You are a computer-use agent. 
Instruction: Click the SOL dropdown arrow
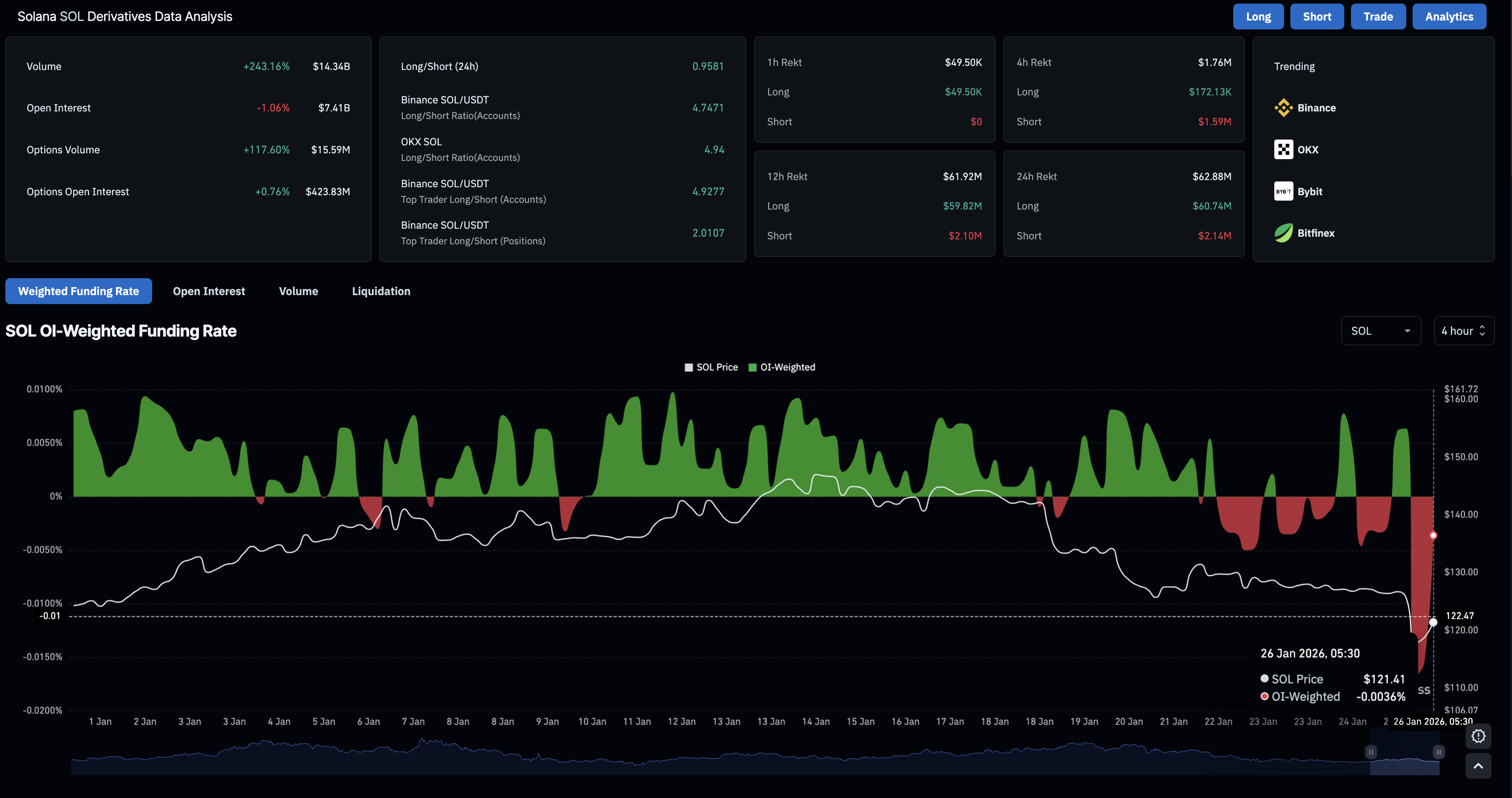[1407, 331]
